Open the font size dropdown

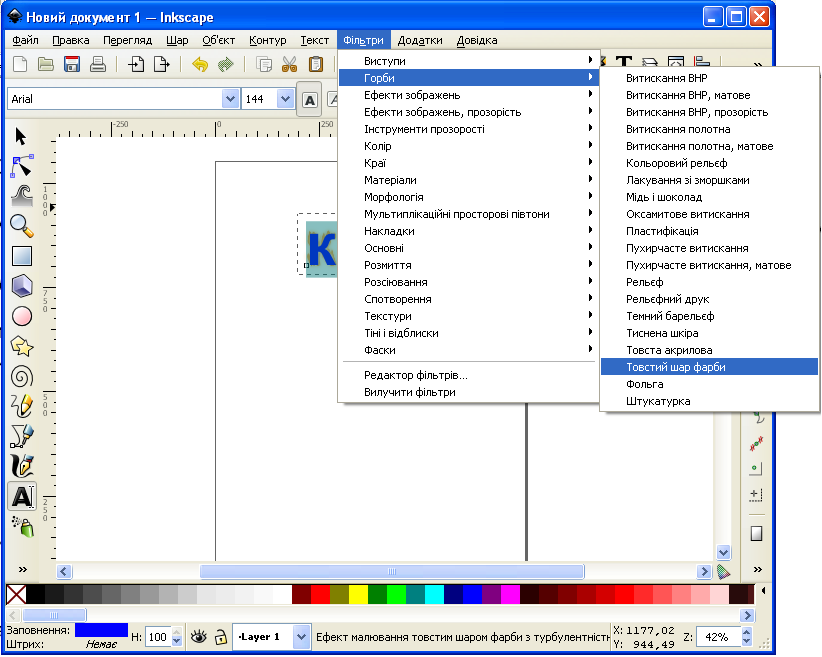pos(285,99)
